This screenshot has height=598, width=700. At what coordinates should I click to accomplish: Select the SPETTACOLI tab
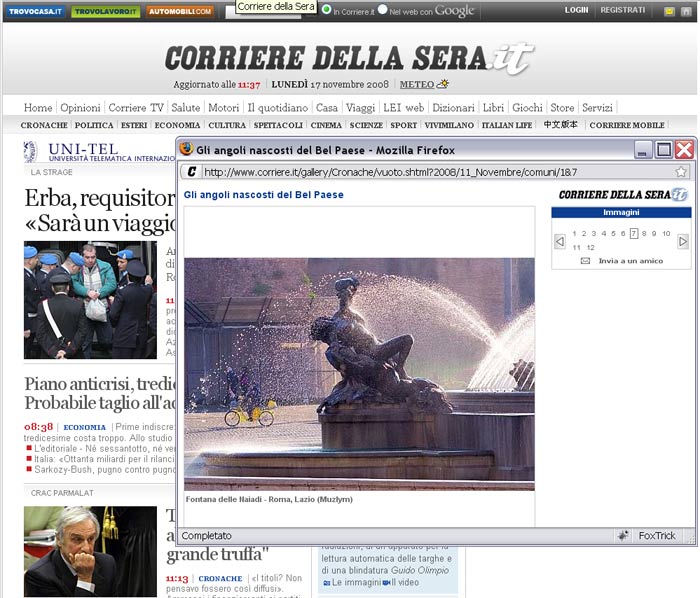[x=278, y=125]
